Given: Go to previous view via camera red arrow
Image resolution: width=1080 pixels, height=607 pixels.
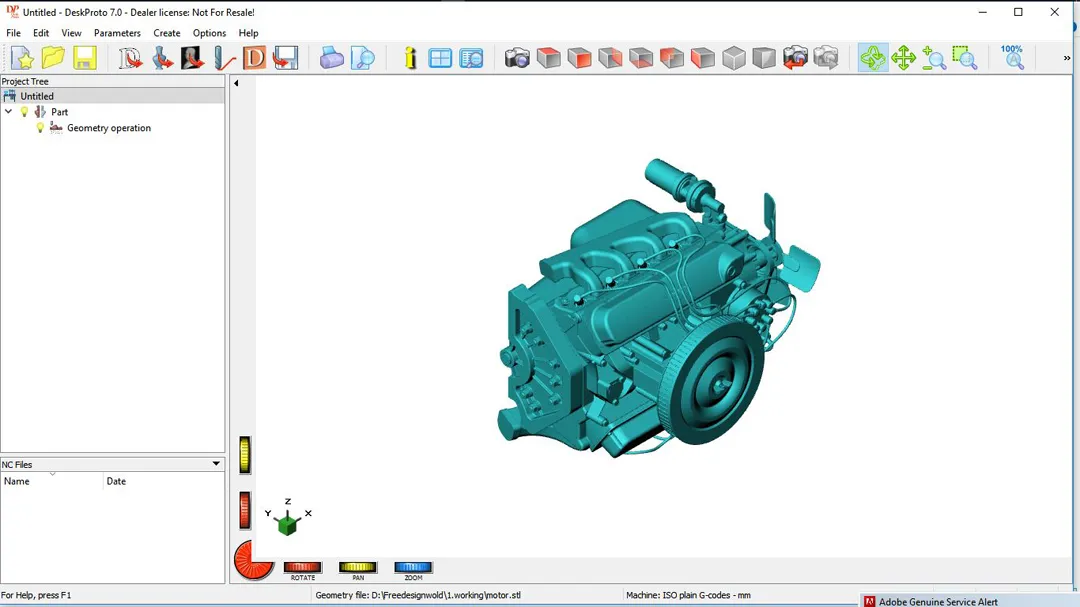Looking at the screenshot, I should pos(795,58).
